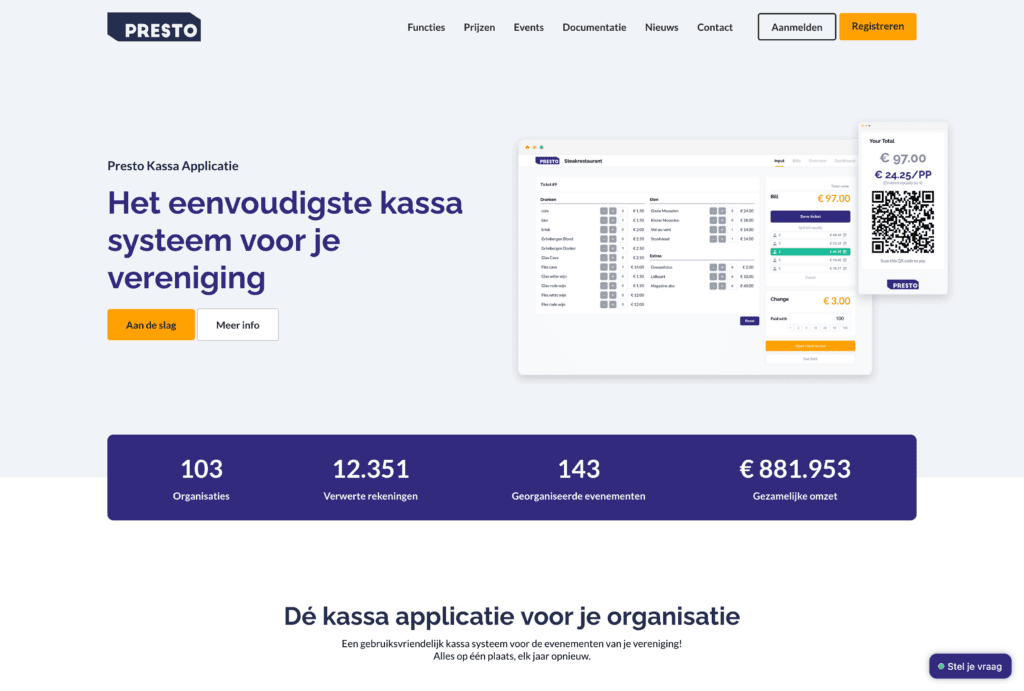The height and width of the screenshot is (691, 1024).
Task: Click the 12.351 Verwerkte rekeningen statistic
Action: click(x=370, y=479)
